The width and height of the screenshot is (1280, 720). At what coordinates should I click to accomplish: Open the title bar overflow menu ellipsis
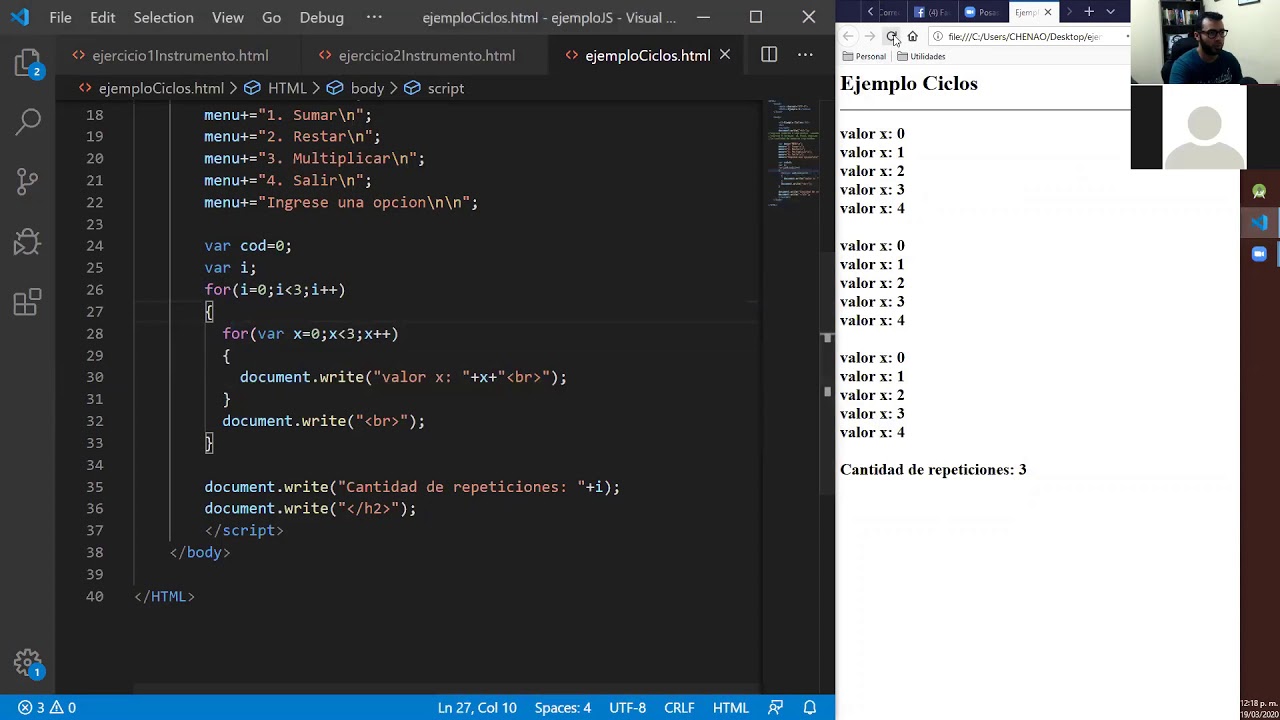[x=374, y=17]
